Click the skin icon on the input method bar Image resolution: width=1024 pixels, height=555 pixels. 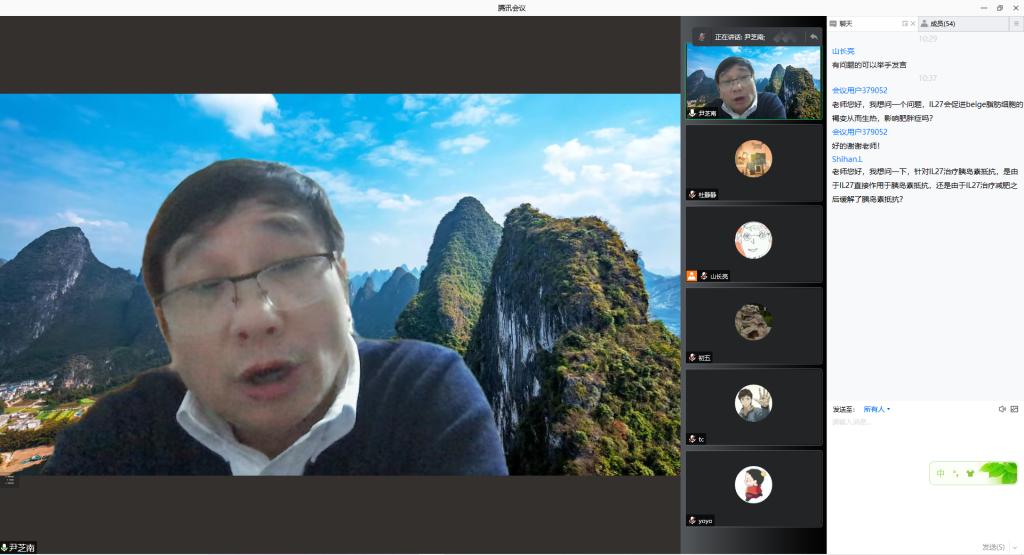click(969, 473)
